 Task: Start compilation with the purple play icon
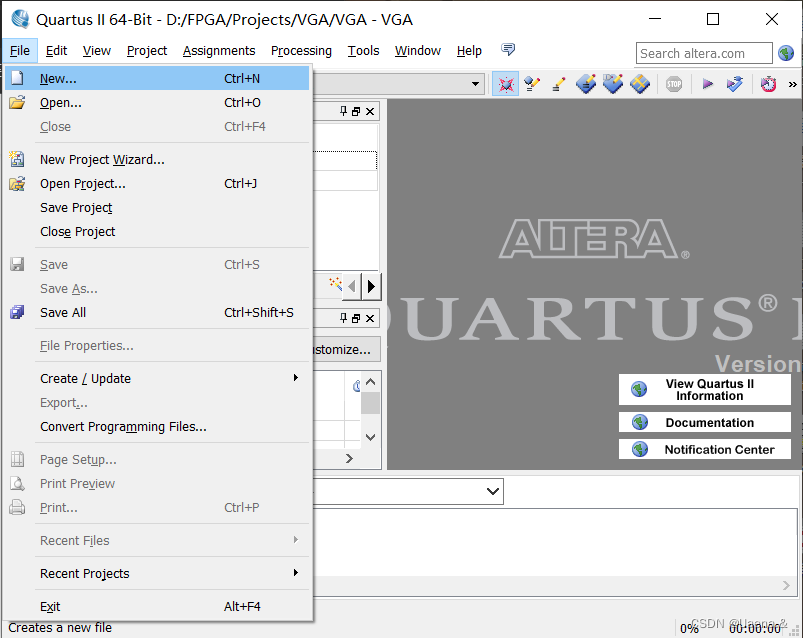[708, 84]
